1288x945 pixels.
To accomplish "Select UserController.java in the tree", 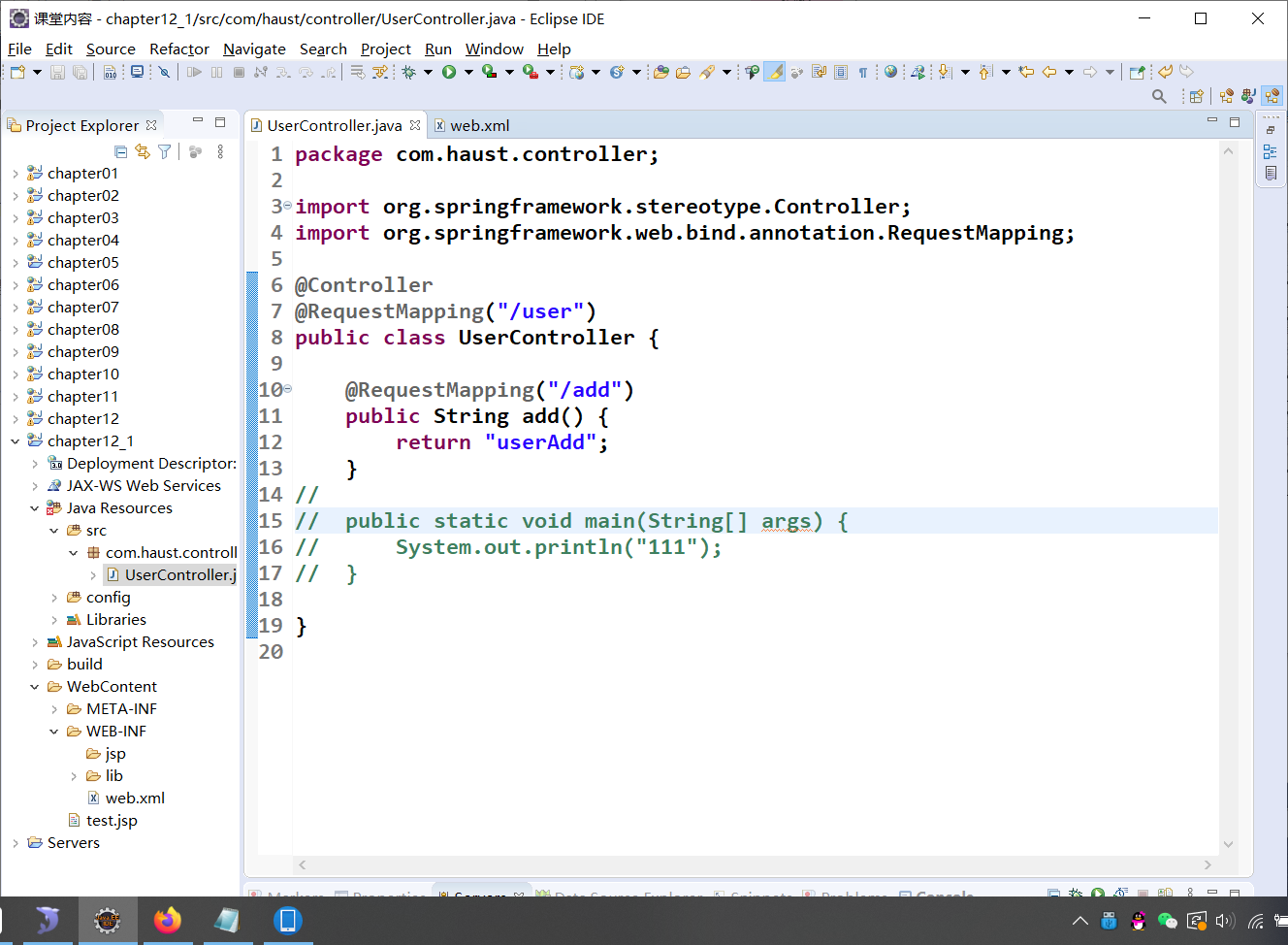I will (x=172, y=575).
